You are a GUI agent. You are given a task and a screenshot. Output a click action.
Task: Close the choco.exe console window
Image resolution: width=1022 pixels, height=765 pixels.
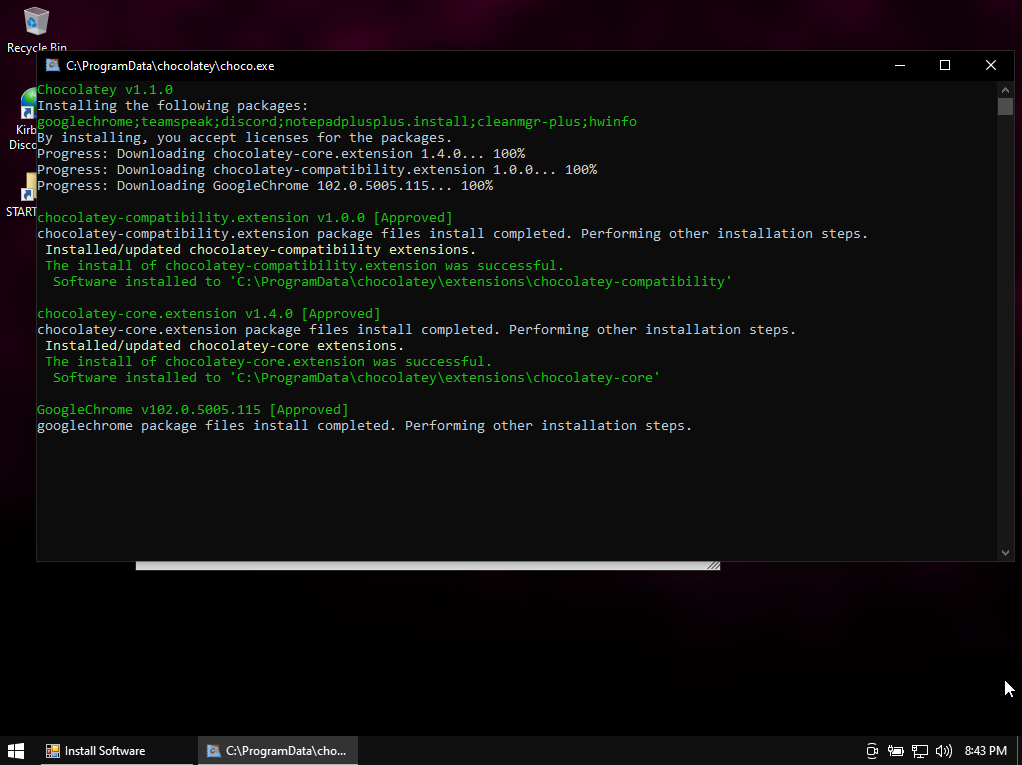click(991, 65)
